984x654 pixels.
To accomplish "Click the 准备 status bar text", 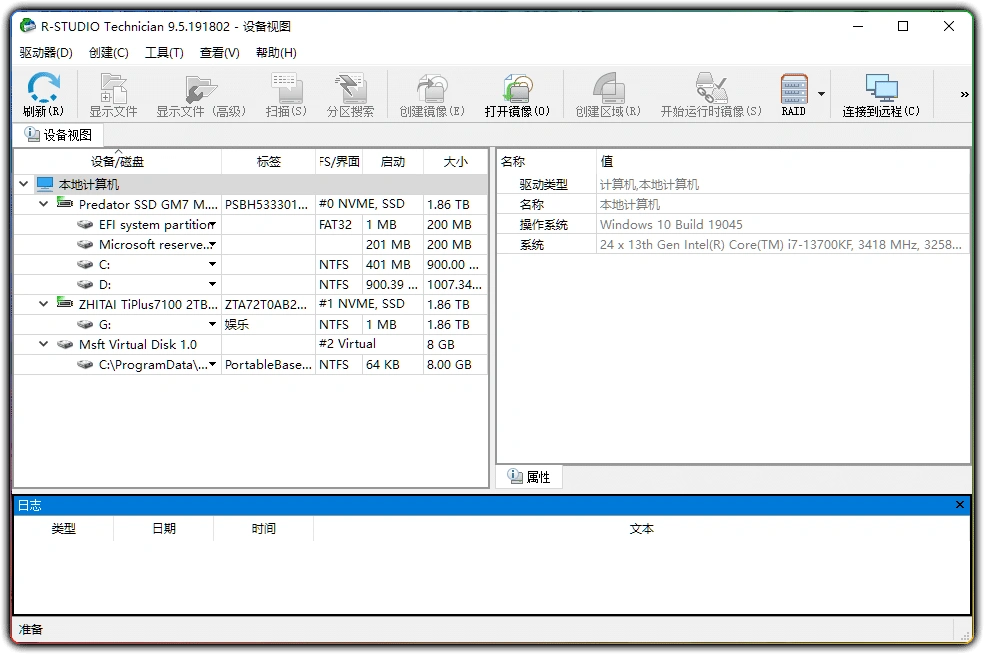I will [30, 629].
